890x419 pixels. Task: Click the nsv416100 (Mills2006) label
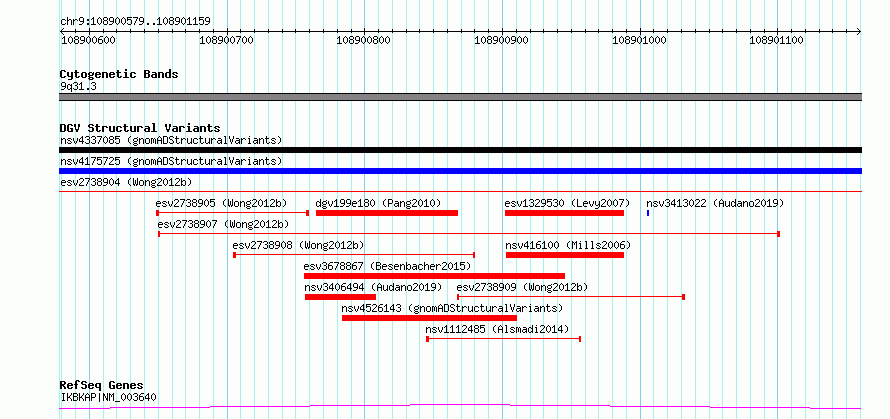click(x=568, y=245)
